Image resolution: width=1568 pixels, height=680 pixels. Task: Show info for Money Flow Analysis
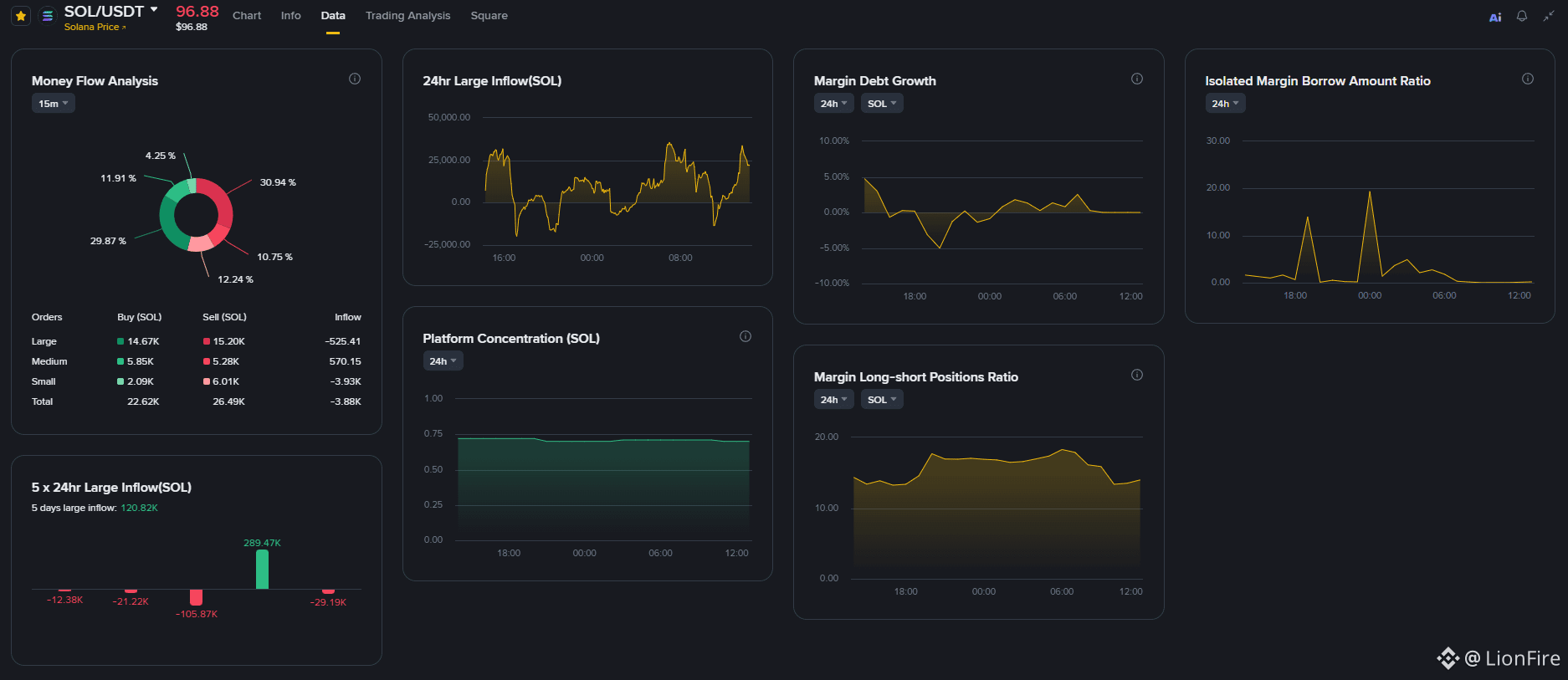355,79
